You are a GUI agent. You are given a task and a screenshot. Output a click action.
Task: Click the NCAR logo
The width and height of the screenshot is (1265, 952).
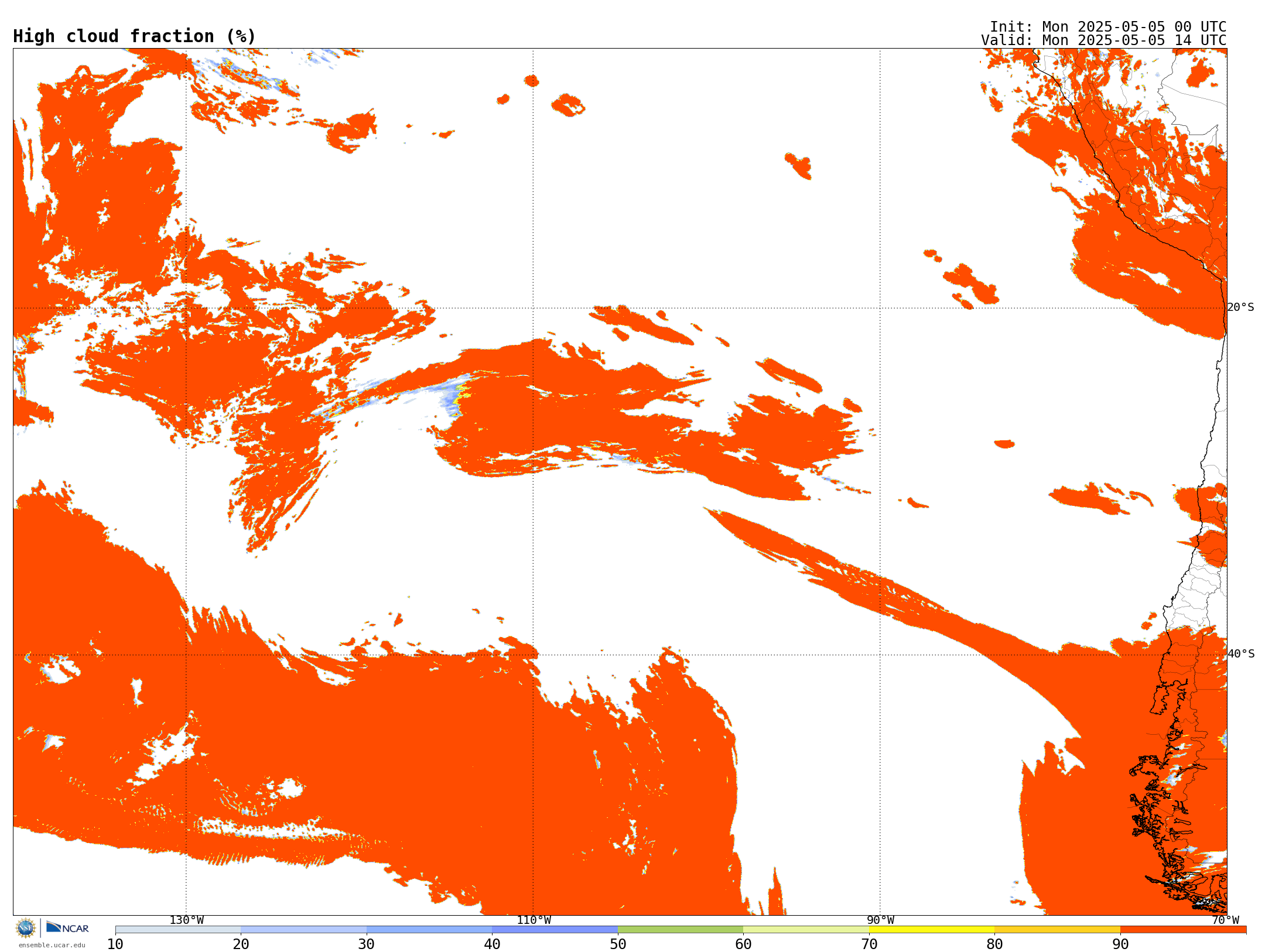coord(67,927)
